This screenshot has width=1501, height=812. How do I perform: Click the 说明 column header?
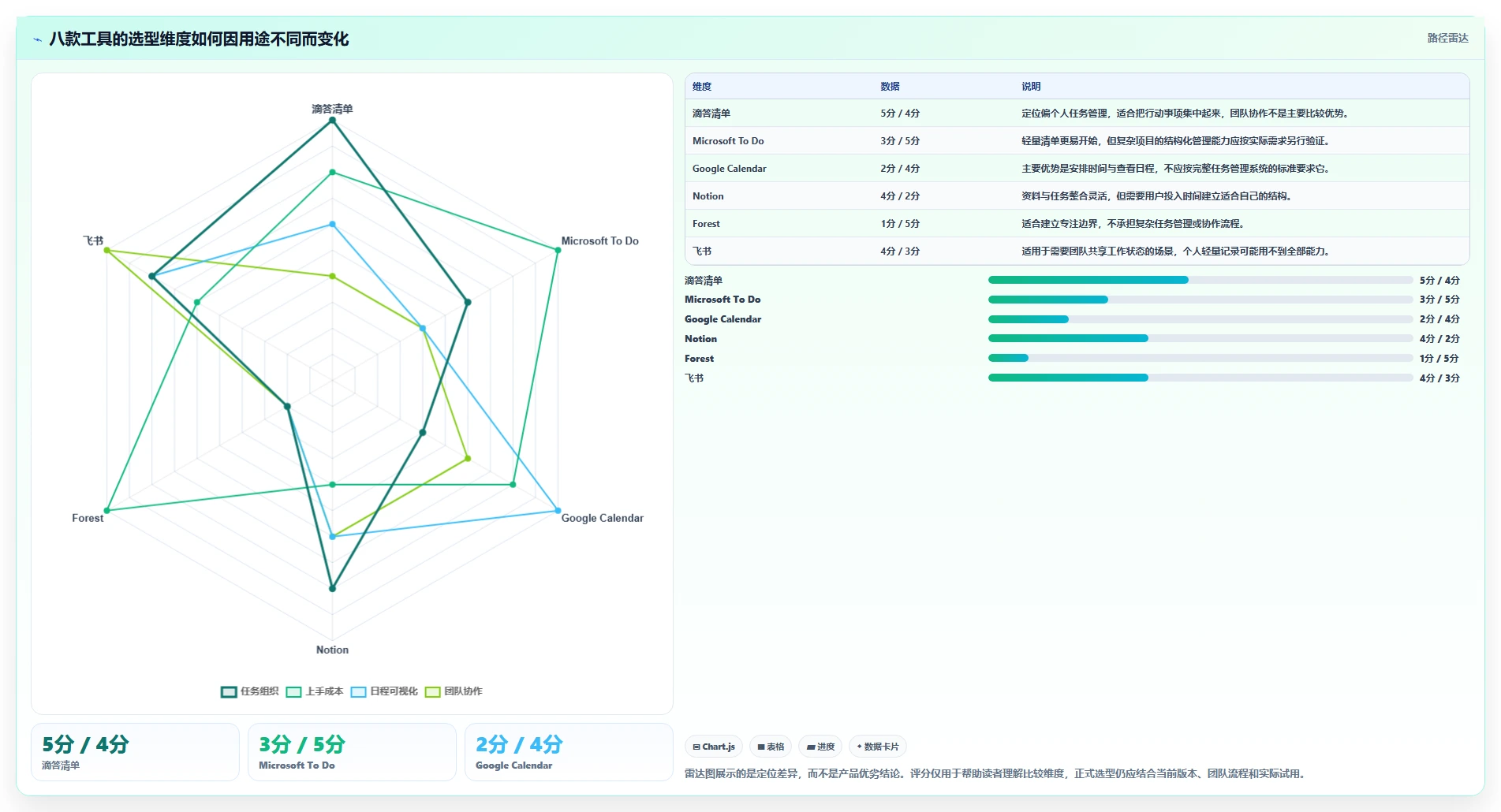pos(1031,87)
